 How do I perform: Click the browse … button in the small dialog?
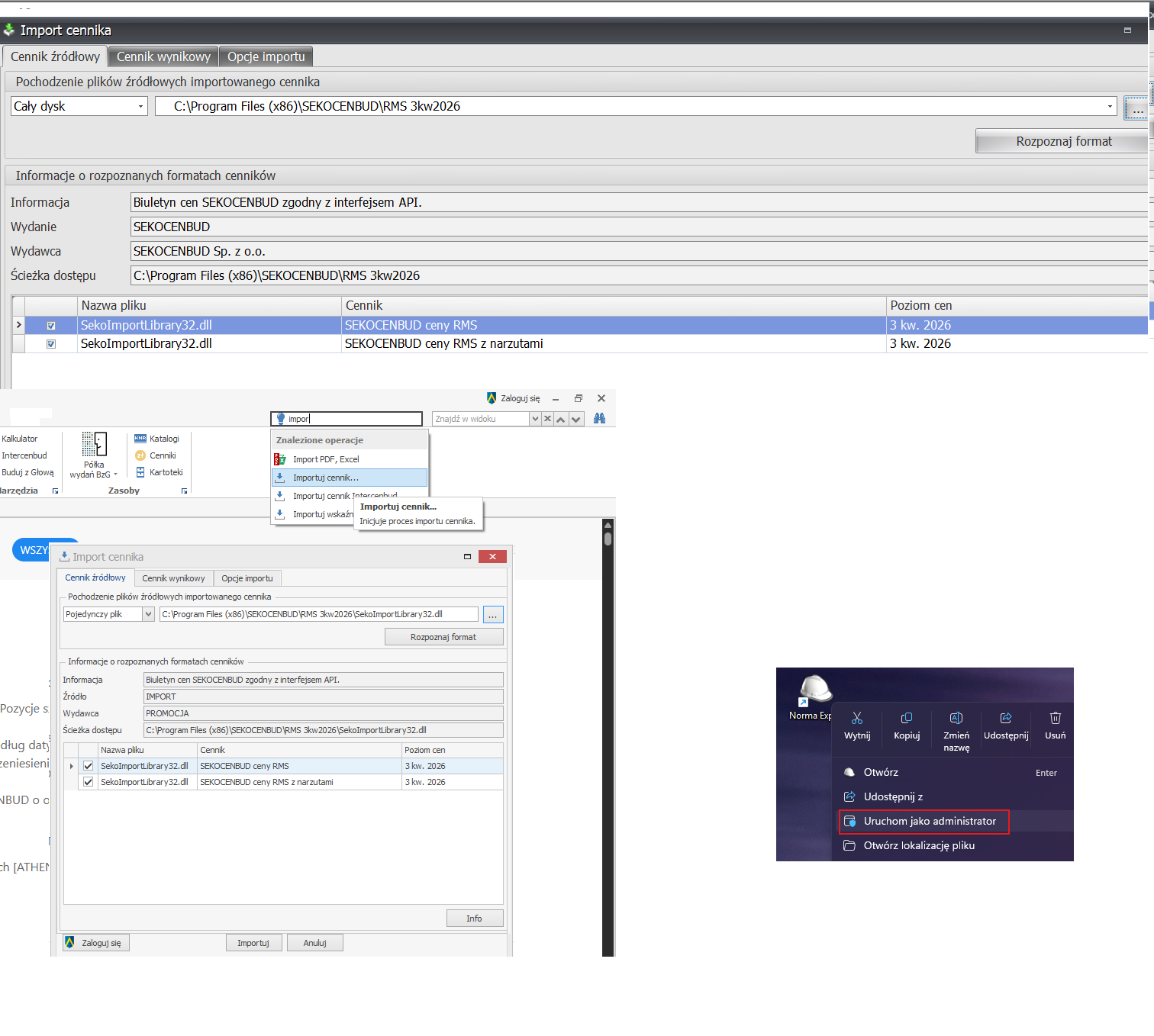click(493, 615)
